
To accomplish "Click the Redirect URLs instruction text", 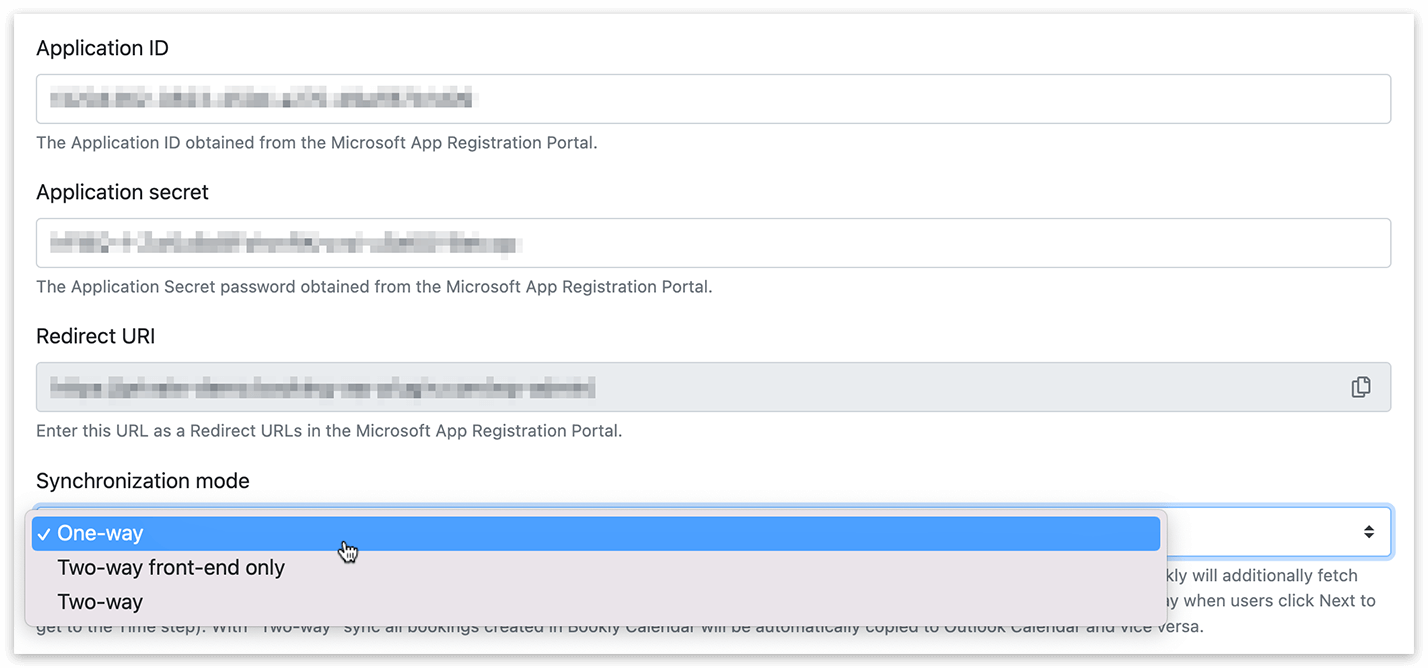I will pos(329,431).
